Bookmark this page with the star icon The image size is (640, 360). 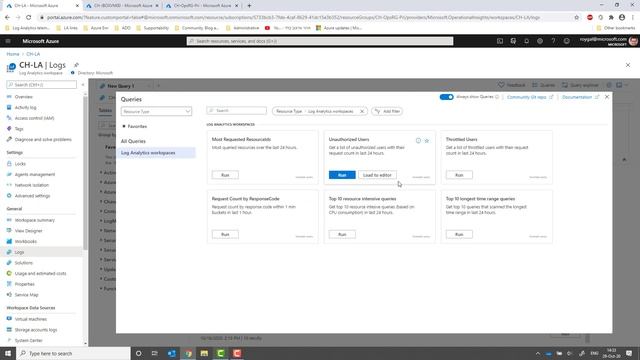pos(576,18)
